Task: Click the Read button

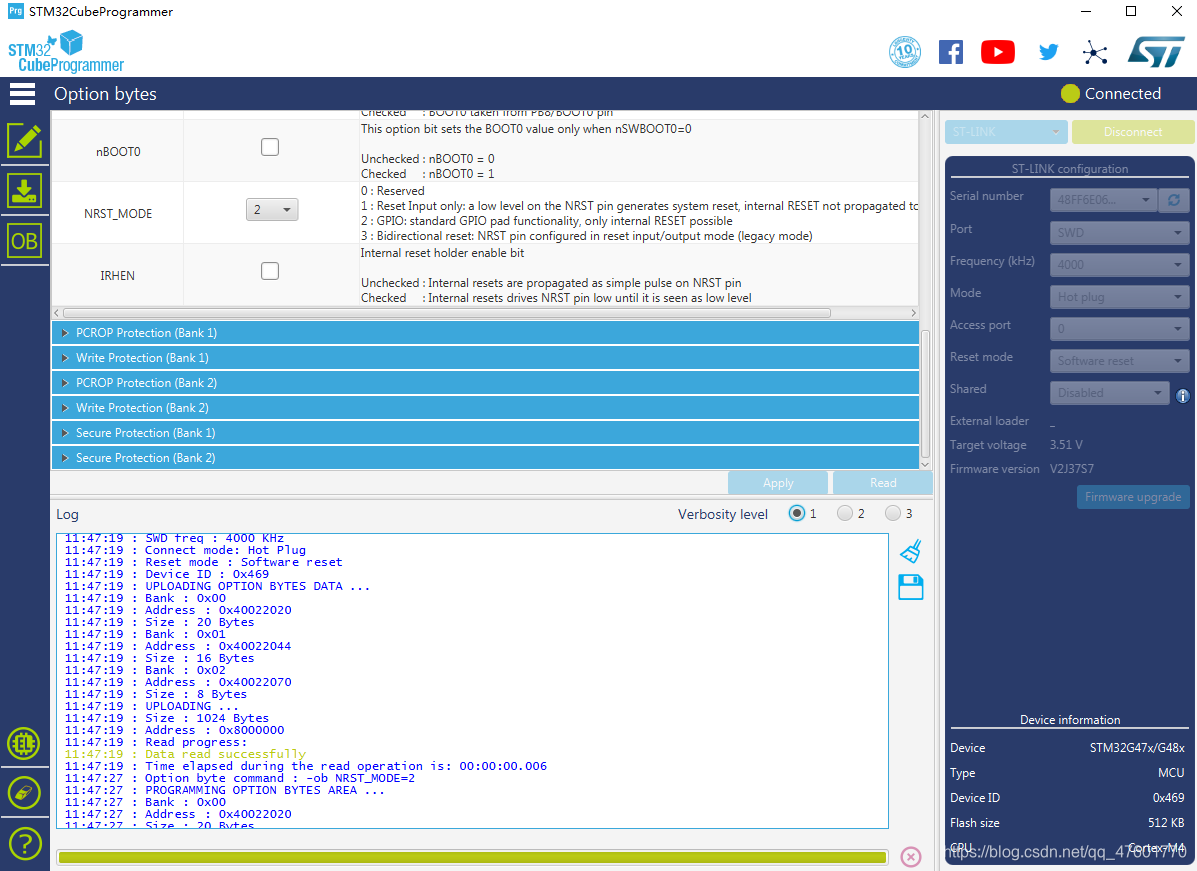Action: click(882, 483)
